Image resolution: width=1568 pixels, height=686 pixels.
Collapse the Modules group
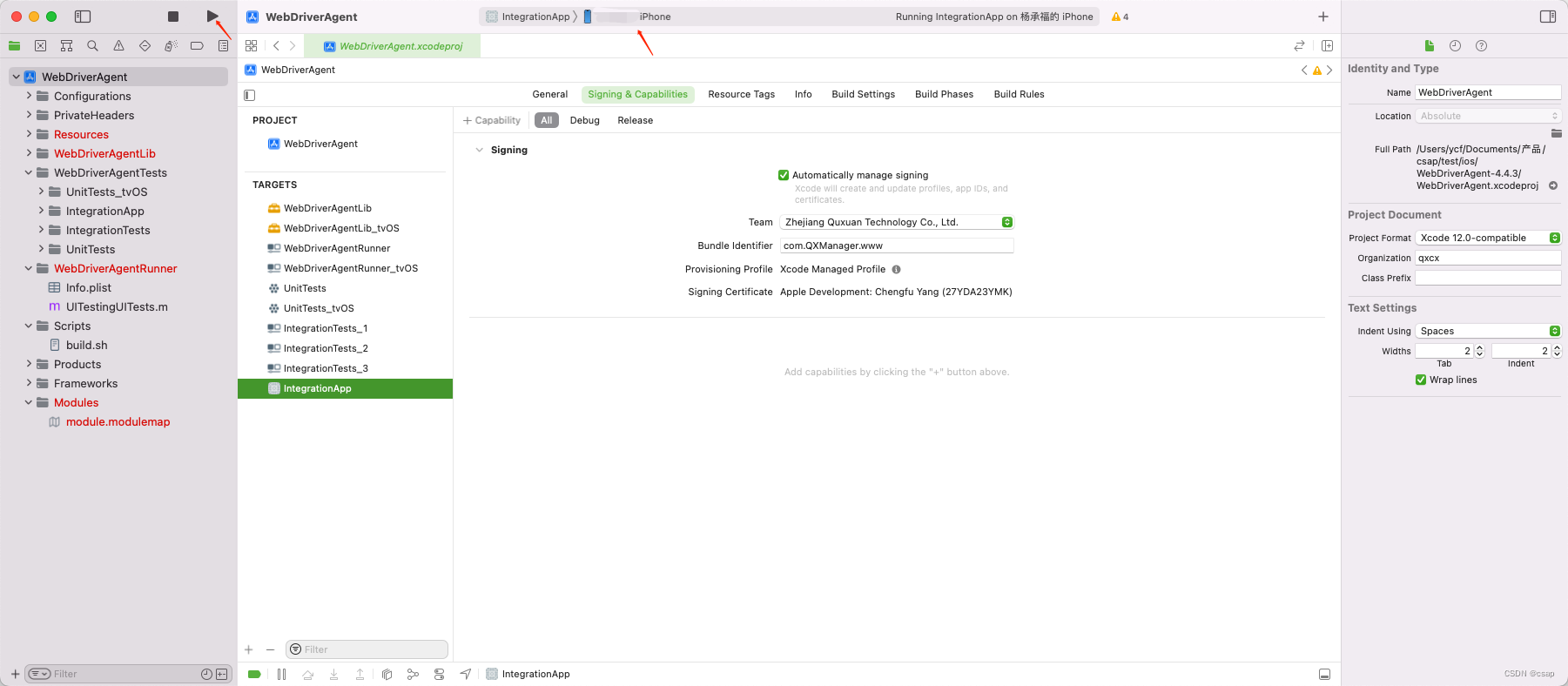[x=29, y=402]
